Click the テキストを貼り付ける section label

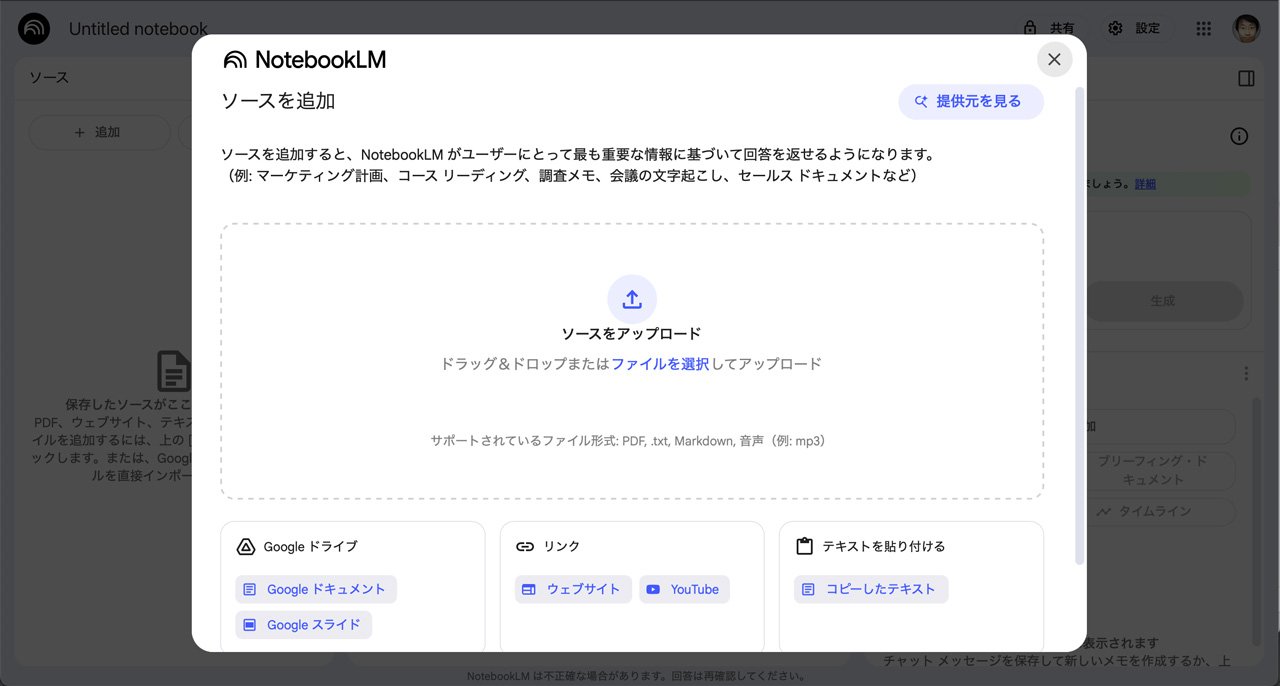point(884,546)
